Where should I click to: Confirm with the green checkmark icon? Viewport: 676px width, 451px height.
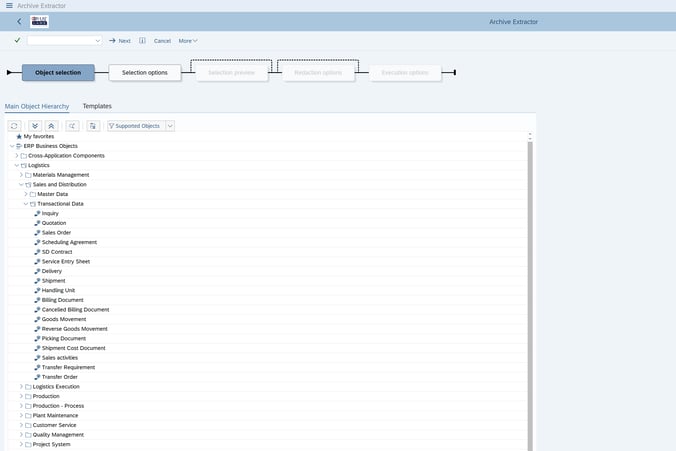click(x=17, y=40)
